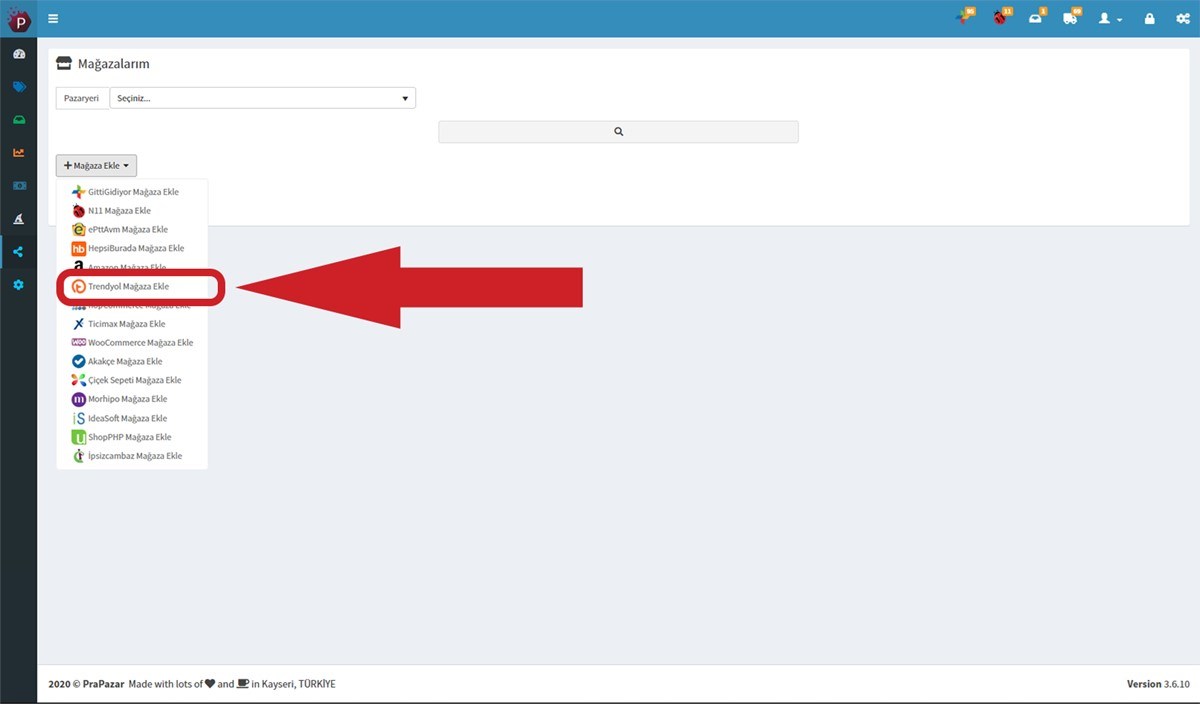Select Ticimax Mağaza Ekle
The height and width of the screenshot is (704, 1200).
[x=119, y=324]
